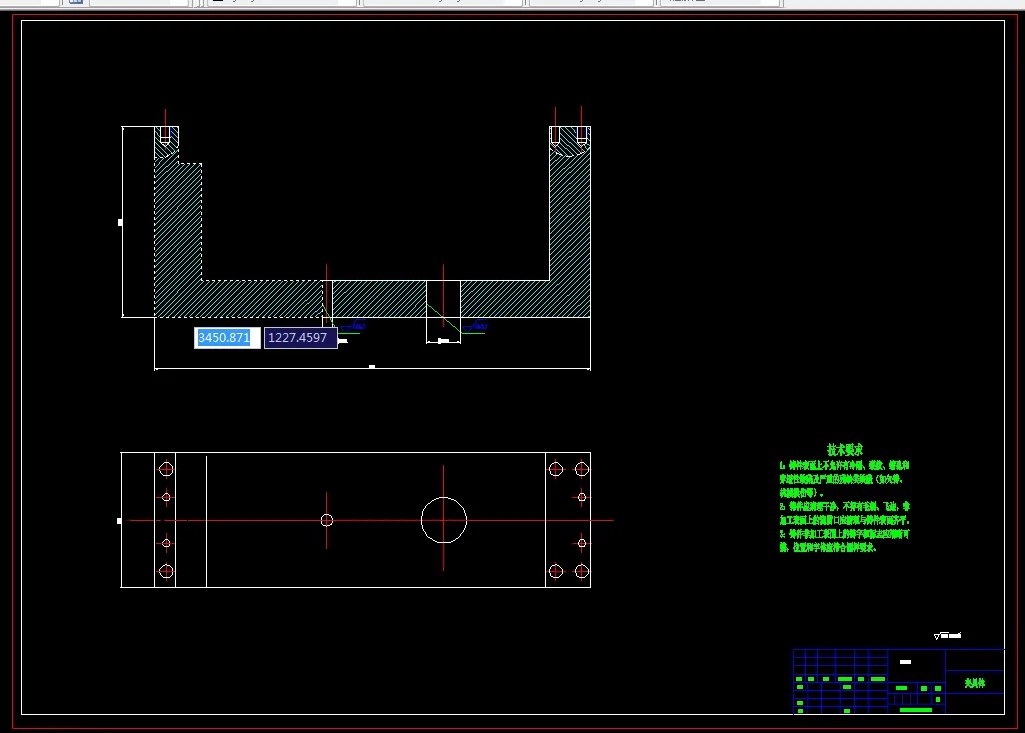Select the third technical requirement paragraph
Viewport: 1025px width, 733px height.
[844, 541]
